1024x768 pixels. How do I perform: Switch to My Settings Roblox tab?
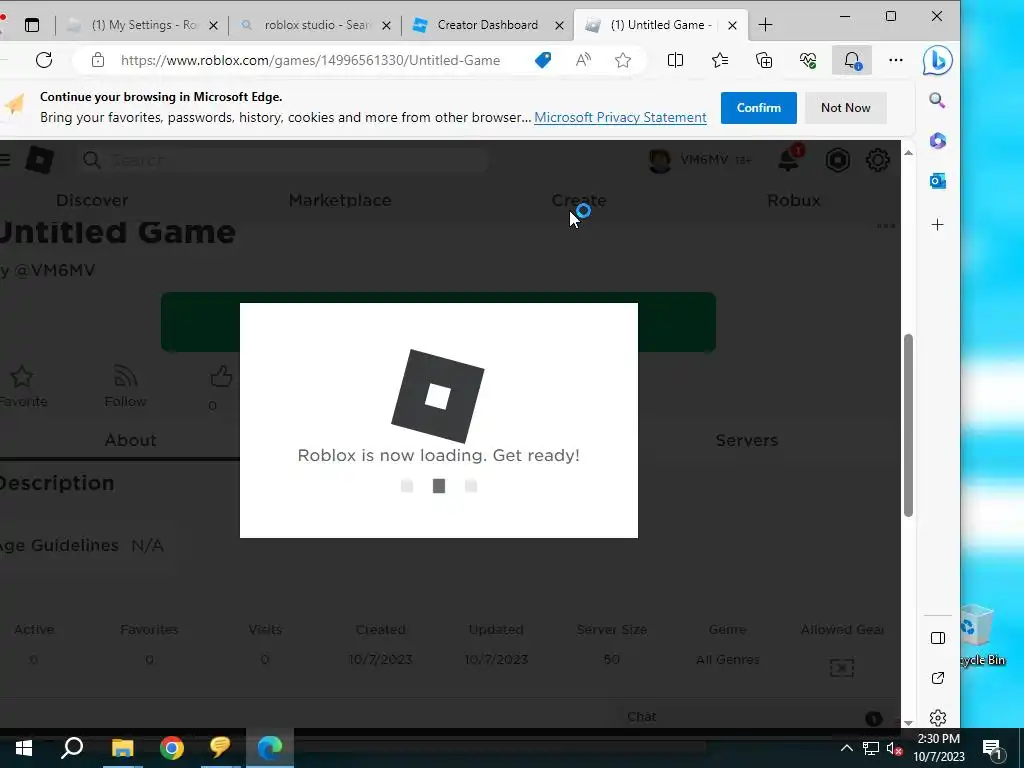coord(143,25)
